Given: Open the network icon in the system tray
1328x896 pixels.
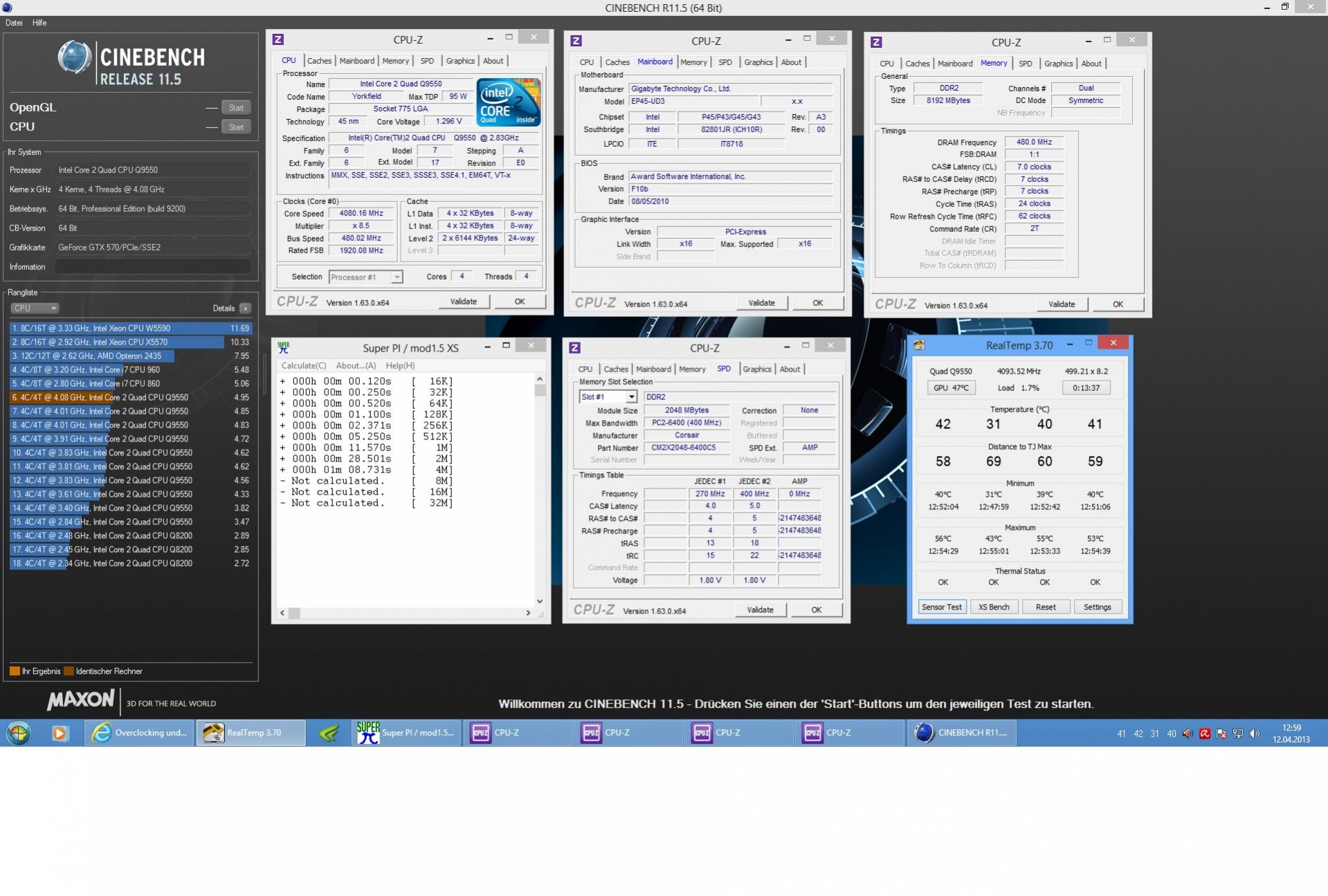Looking at the screenshot, I should [x=1238, y=733].
